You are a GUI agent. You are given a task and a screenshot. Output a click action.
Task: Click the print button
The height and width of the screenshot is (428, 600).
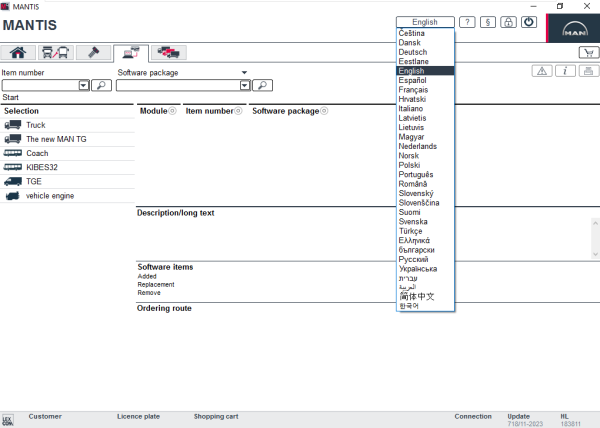[x=589, y=71]
